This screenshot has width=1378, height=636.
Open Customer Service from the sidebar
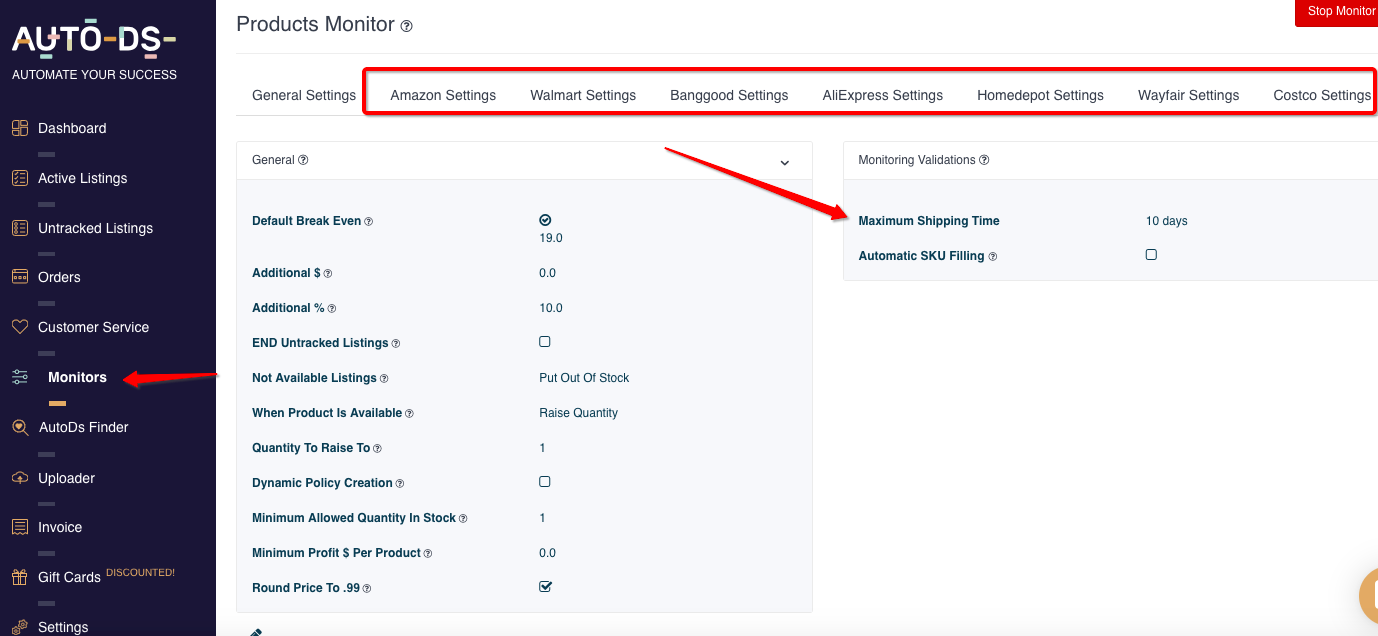click(93, 327)
